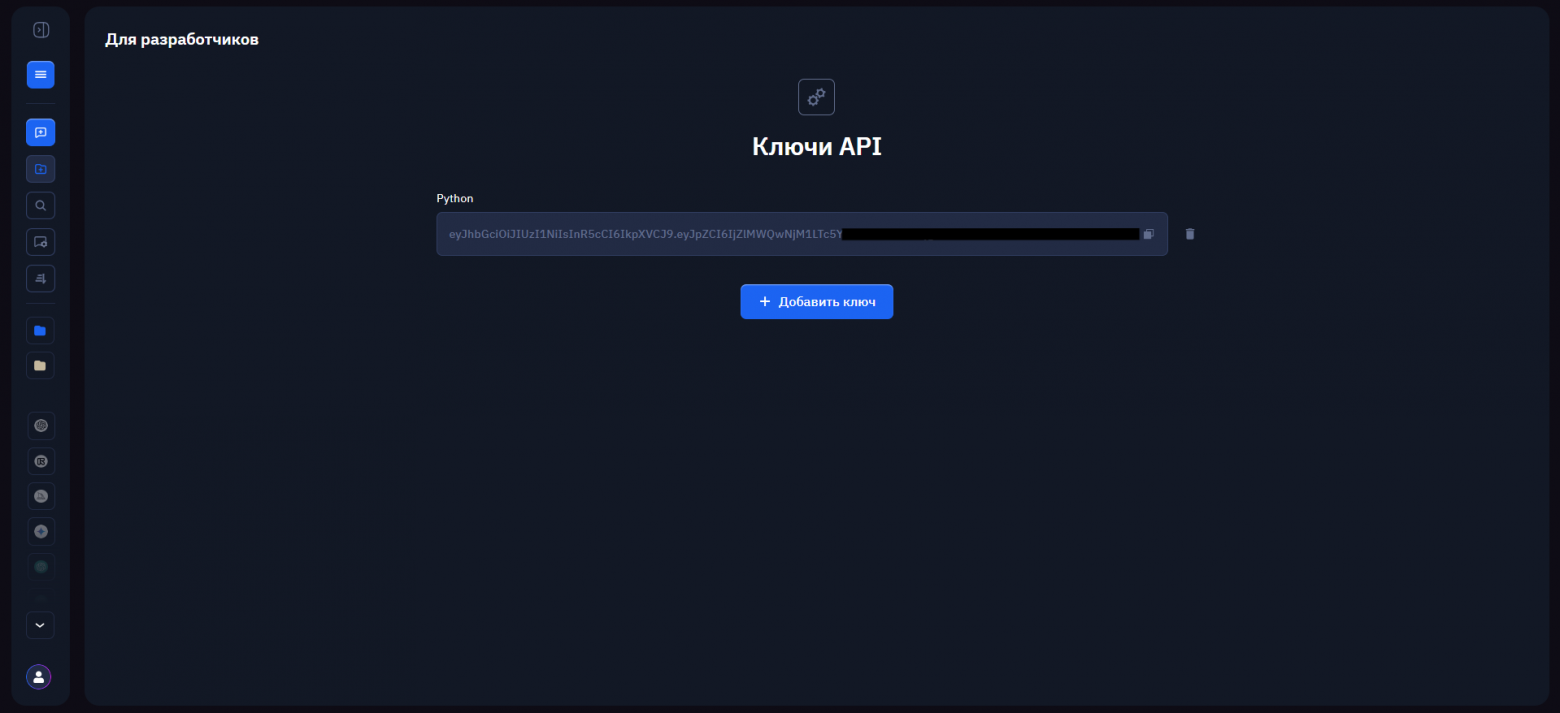Expand the hidden models list chevron

click(x=40, y=625)
